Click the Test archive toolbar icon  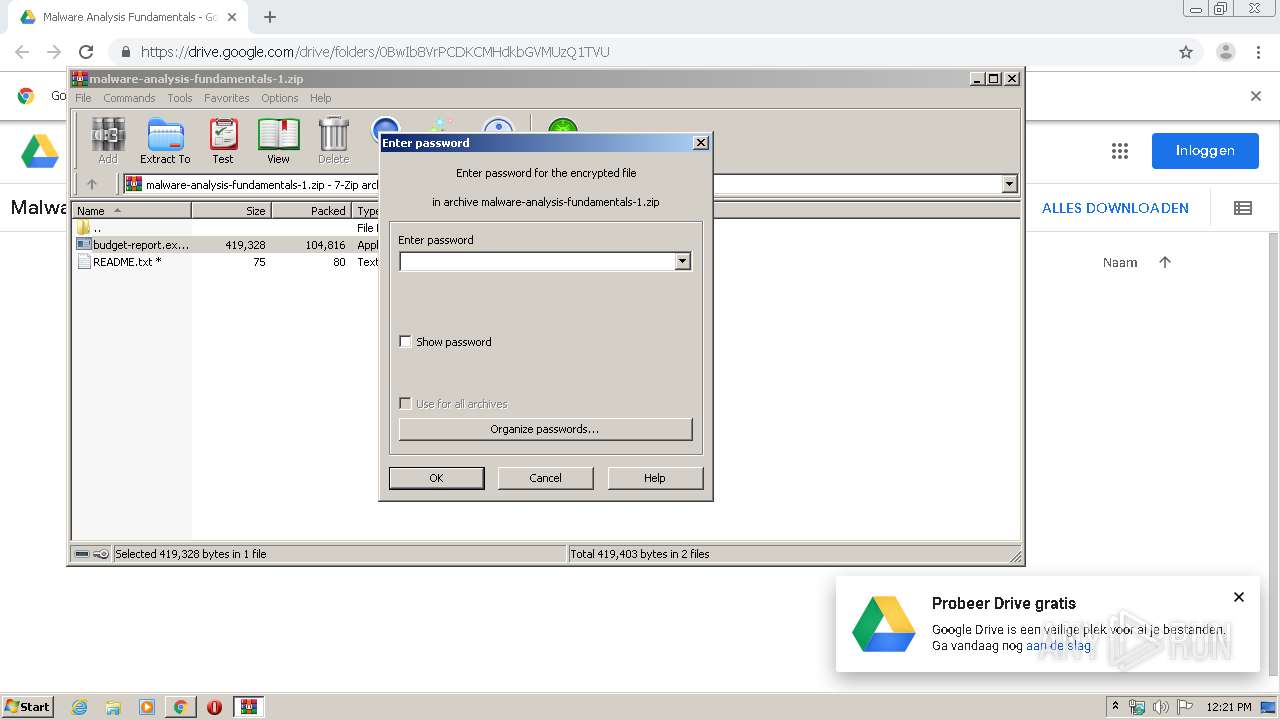pos(223,140)
